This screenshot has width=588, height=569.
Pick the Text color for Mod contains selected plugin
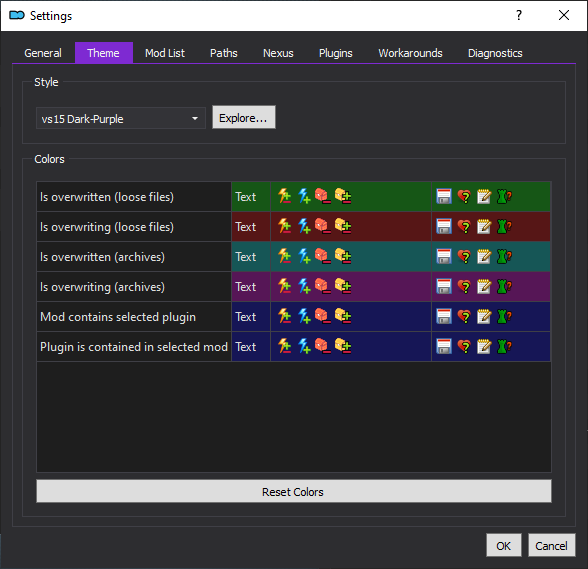(x=251, y=317)
